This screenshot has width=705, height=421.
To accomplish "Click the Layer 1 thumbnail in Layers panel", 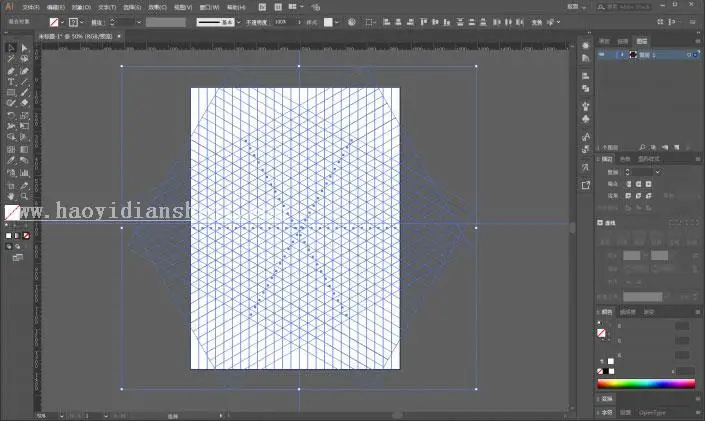I will coord(633,54).
